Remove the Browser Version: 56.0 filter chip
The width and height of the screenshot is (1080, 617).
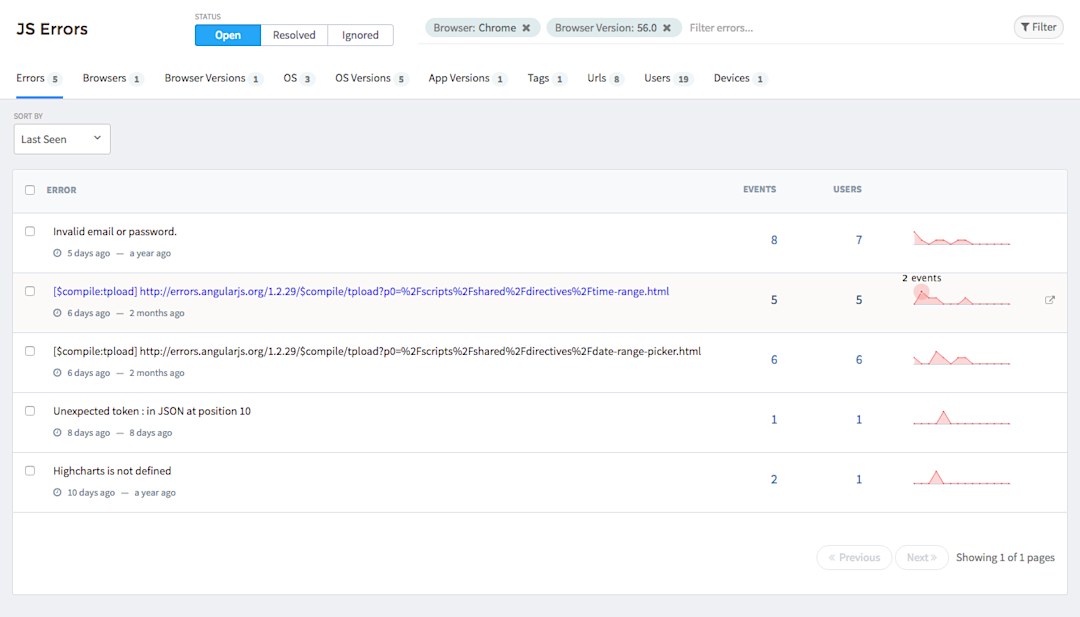[x=667, y=28]
